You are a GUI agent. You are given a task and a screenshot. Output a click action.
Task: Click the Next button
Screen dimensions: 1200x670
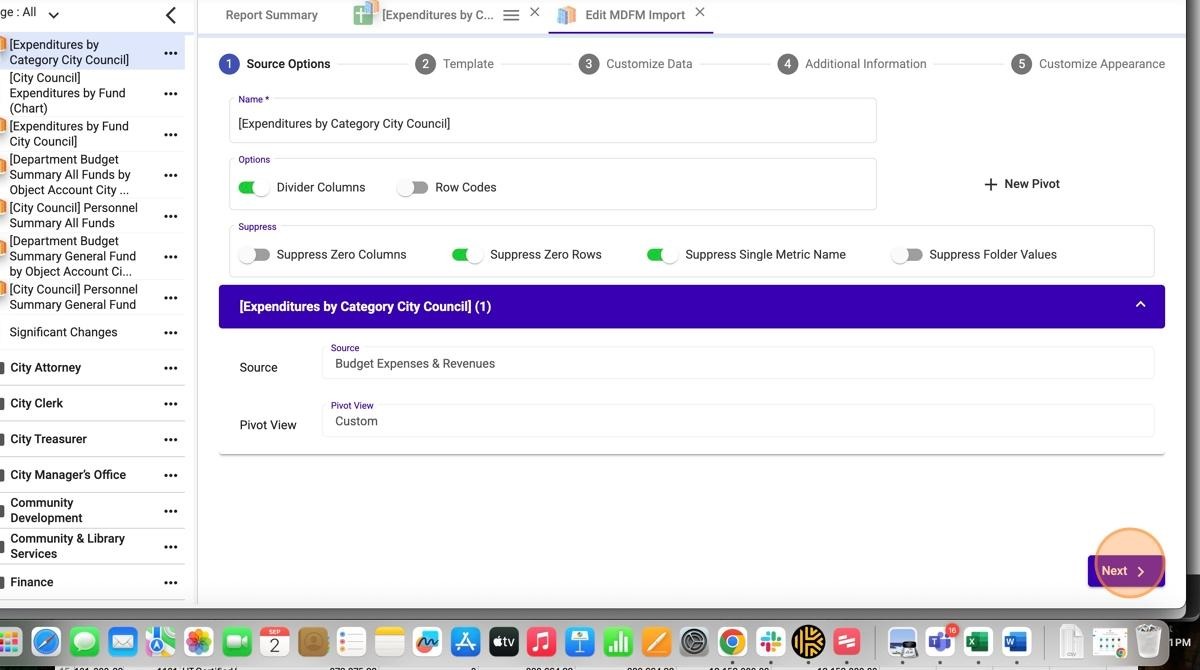(1126, 571)
